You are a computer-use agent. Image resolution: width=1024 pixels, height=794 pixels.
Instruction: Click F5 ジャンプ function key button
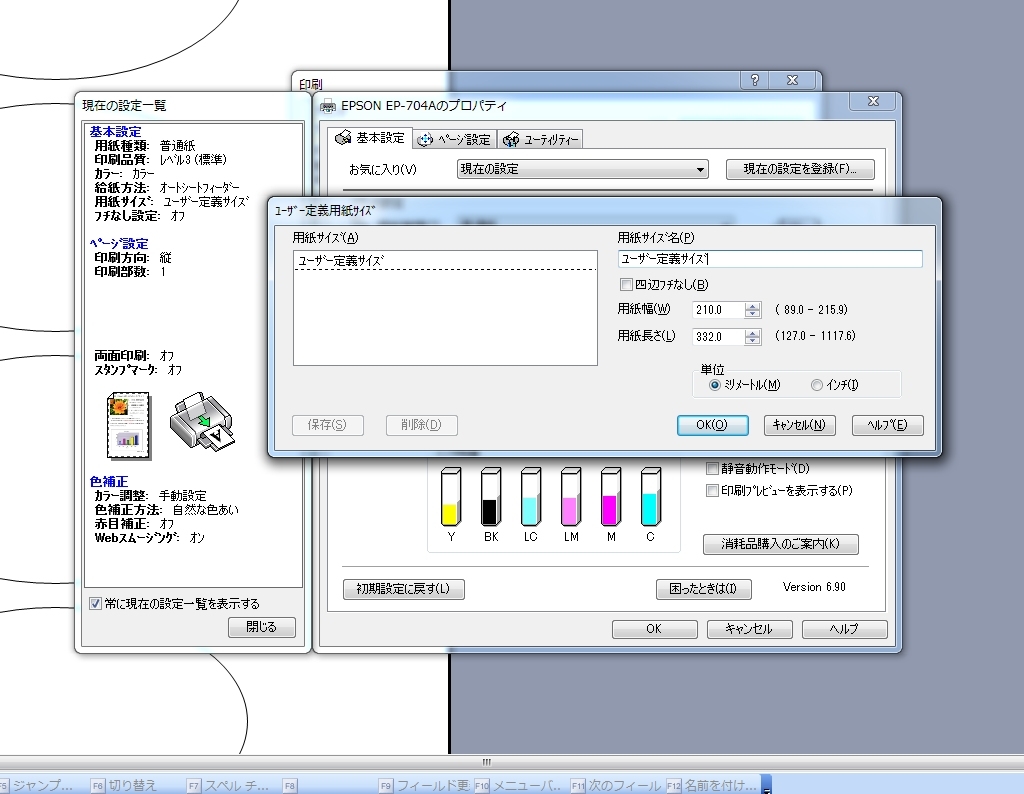point(36,786)
